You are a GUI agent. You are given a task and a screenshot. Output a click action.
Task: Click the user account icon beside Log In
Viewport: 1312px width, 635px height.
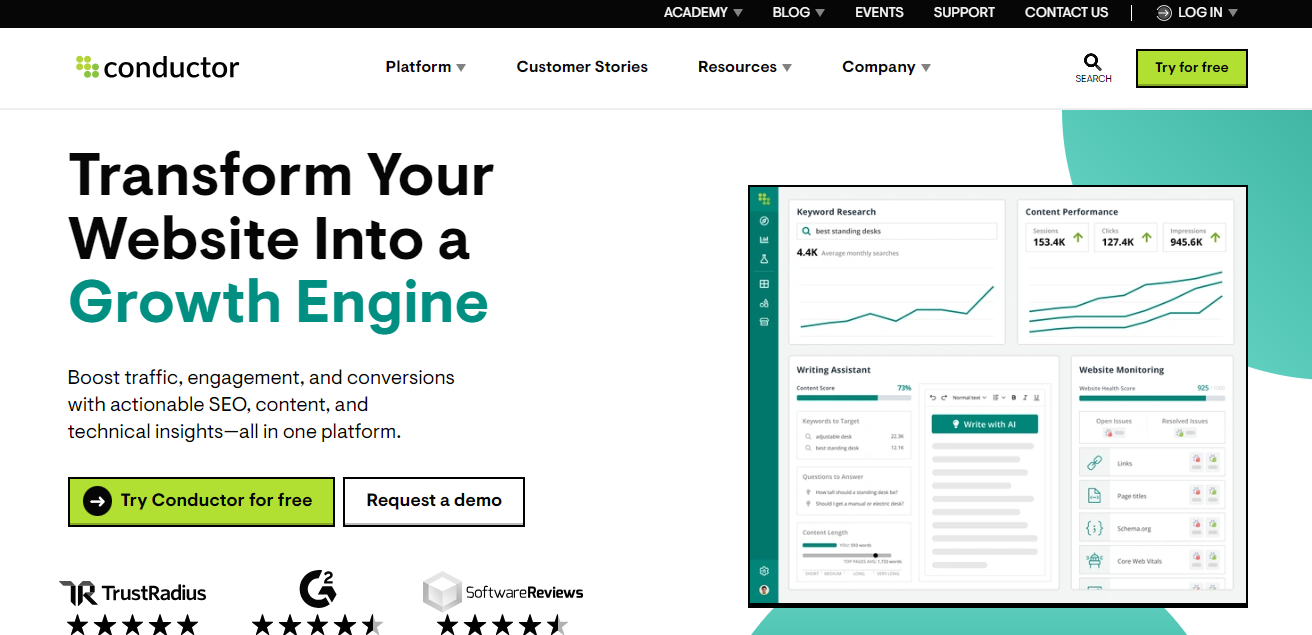coord(1164,13)
